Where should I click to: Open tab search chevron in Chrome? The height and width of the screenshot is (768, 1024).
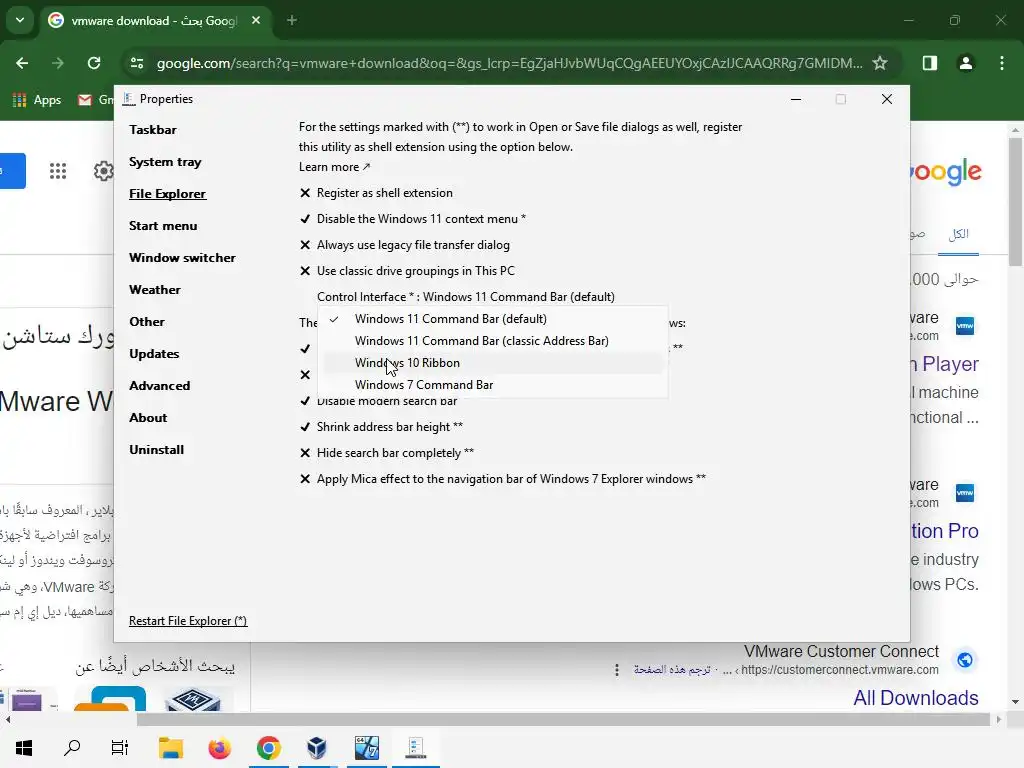tap(20, 20)
